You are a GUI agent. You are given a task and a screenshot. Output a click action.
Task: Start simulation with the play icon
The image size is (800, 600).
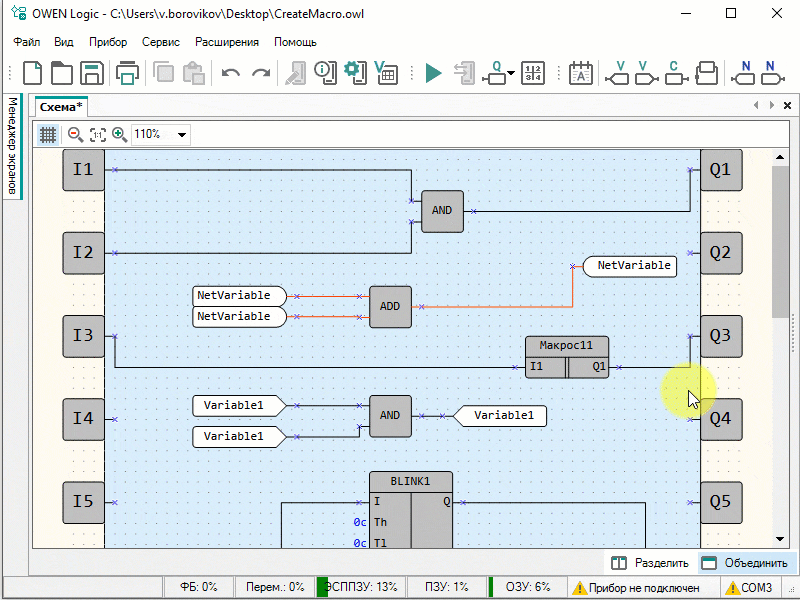433,73
